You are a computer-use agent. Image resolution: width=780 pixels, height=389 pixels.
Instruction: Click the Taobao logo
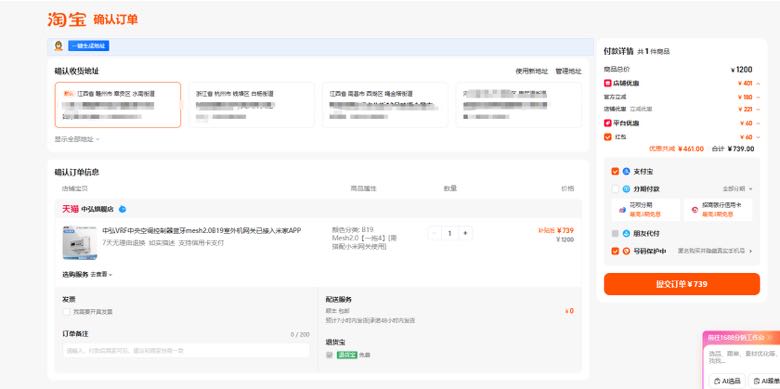[67, 19]
